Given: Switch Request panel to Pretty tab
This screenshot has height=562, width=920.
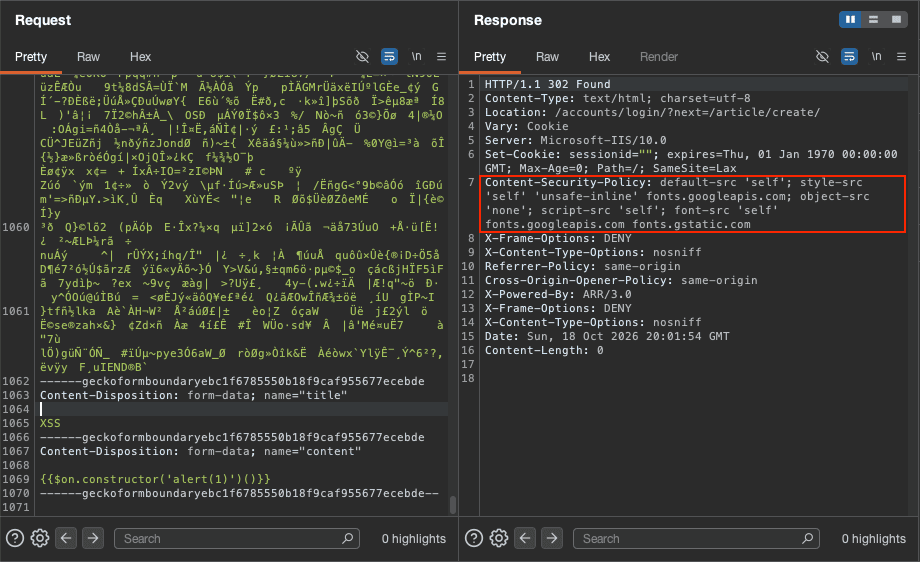Looking at the screenshot, I should [31, 57].
